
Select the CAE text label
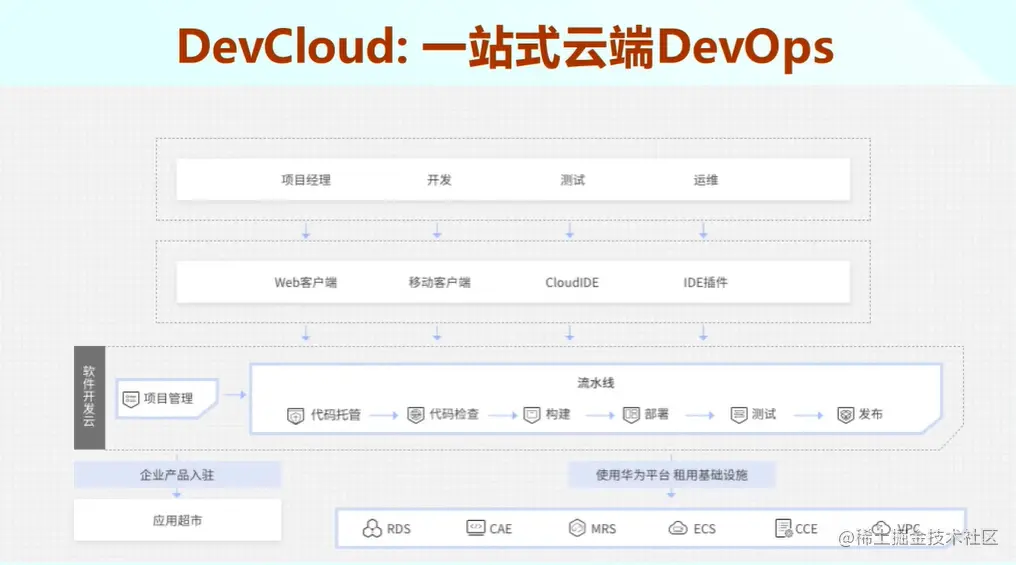pos(500,529)
